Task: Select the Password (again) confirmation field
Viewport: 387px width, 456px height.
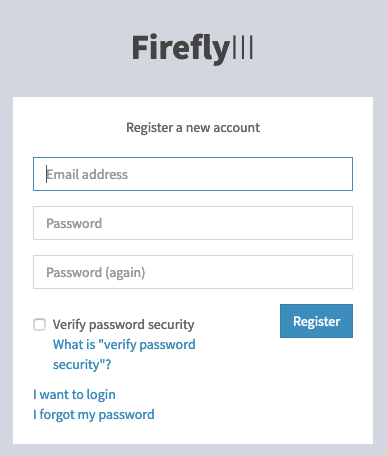Action: pyautogui.click(x=193, y=272)
